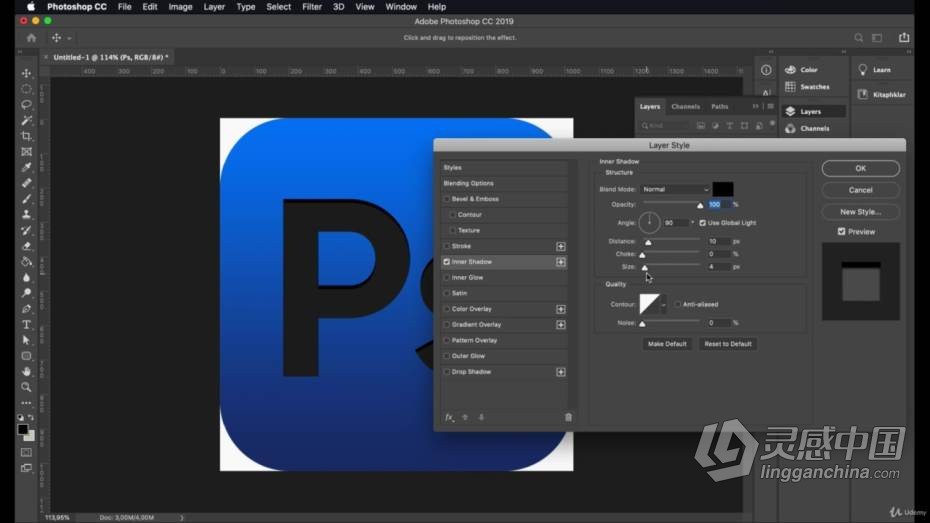930x523 pixels.
Task: Click plus button next to Inner Shadow
Action: coord(560,262)
